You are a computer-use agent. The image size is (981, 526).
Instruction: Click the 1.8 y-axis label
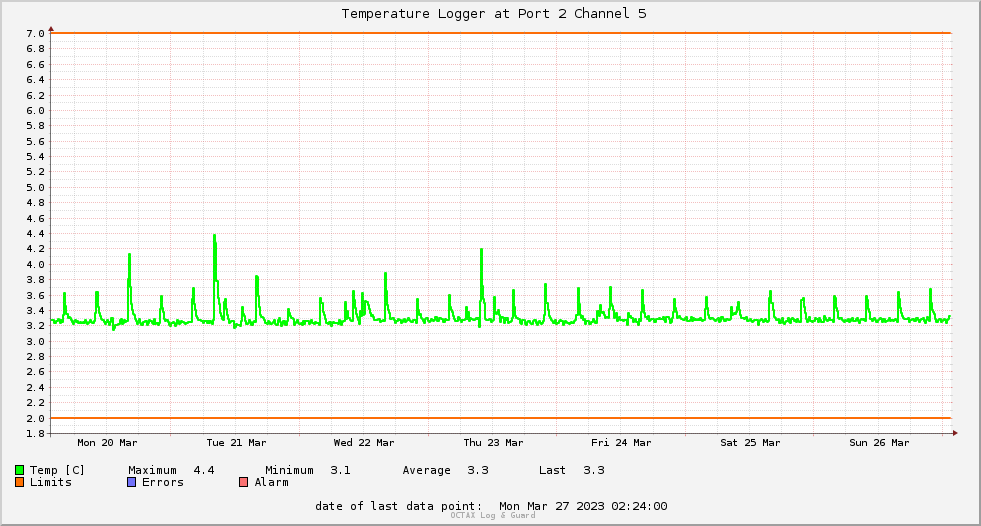36,433
